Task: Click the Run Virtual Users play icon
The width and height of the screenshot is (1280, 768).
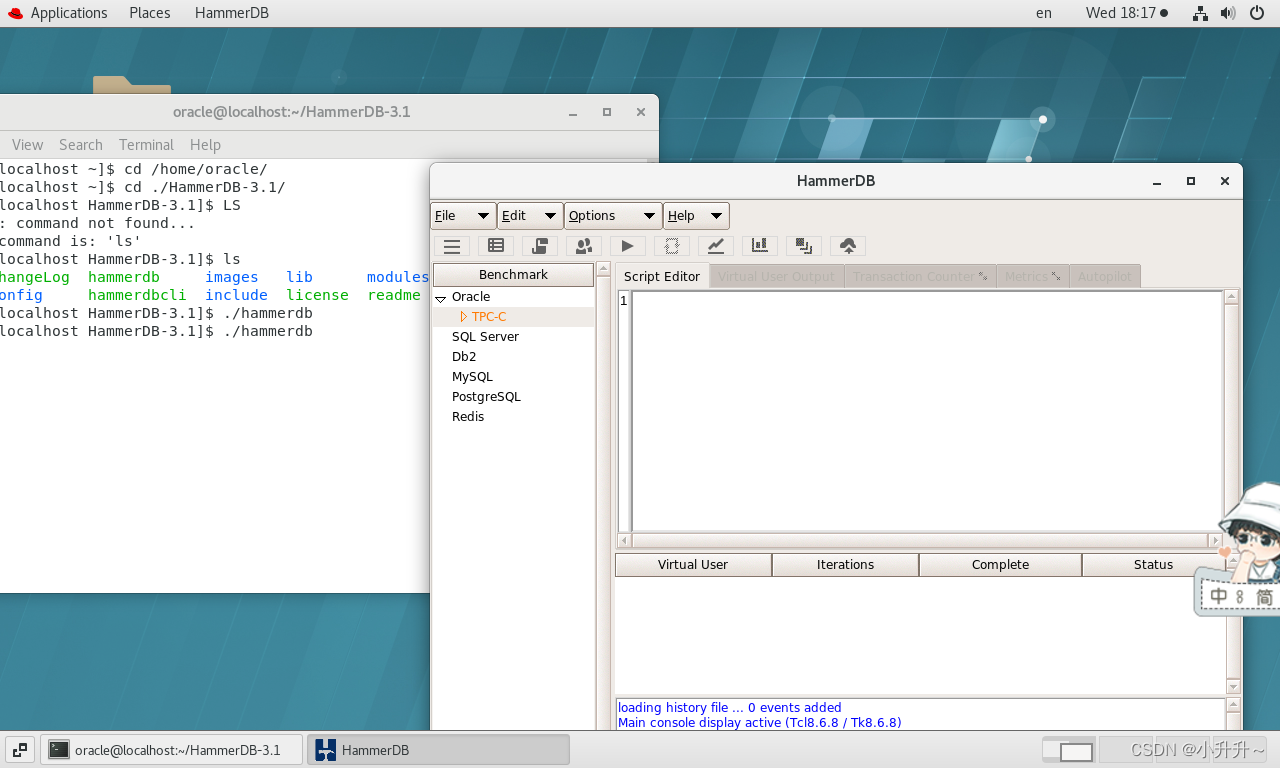Action: point(627,245)
